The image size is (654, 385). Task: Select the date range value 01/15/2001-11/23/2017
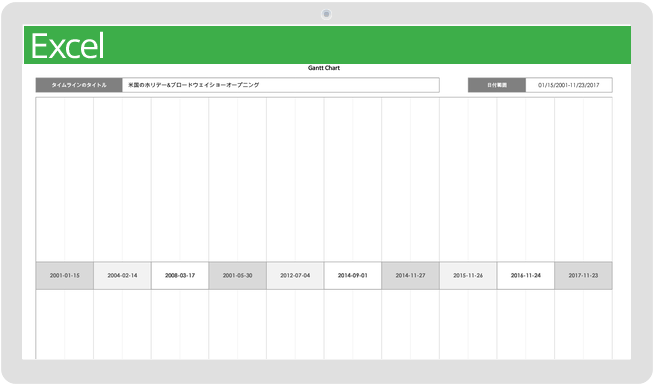coord(569,85)
